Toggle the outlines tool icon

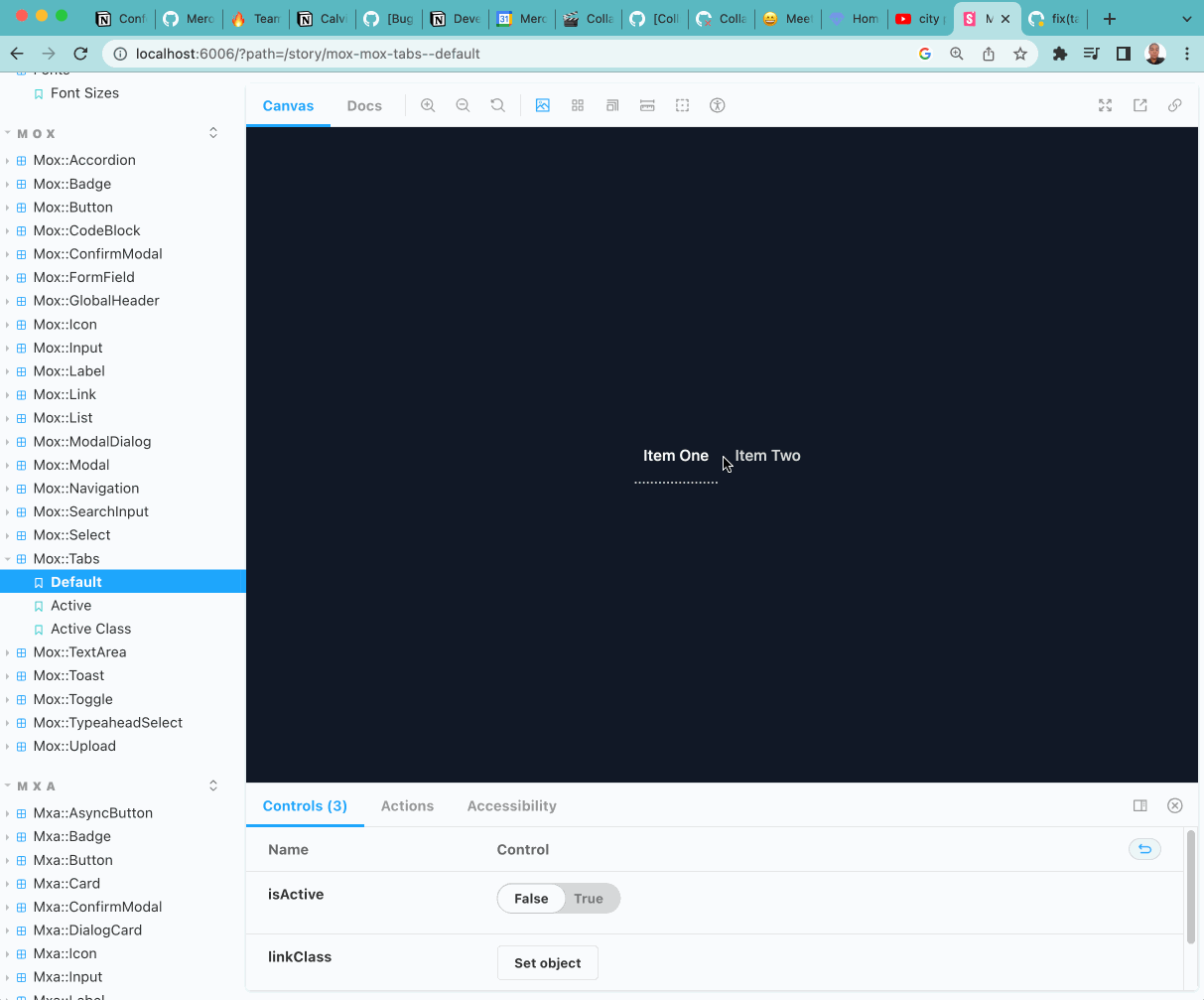coord(682,105)
